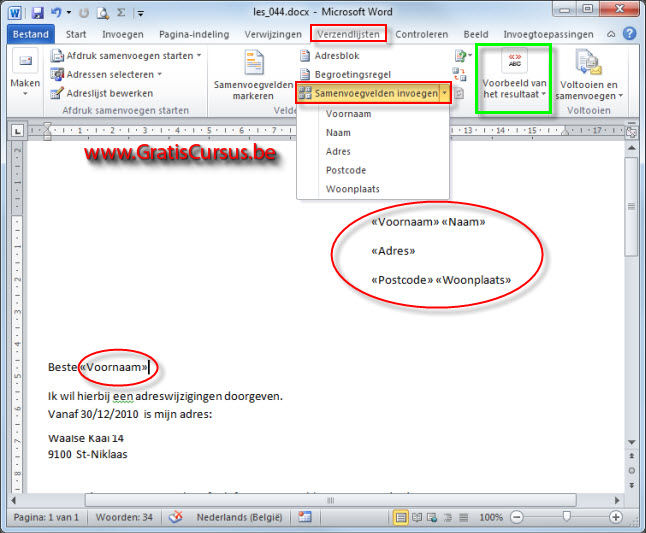
Task: Click the horizontal scrollbar right arrow
Action: point(616,500)
